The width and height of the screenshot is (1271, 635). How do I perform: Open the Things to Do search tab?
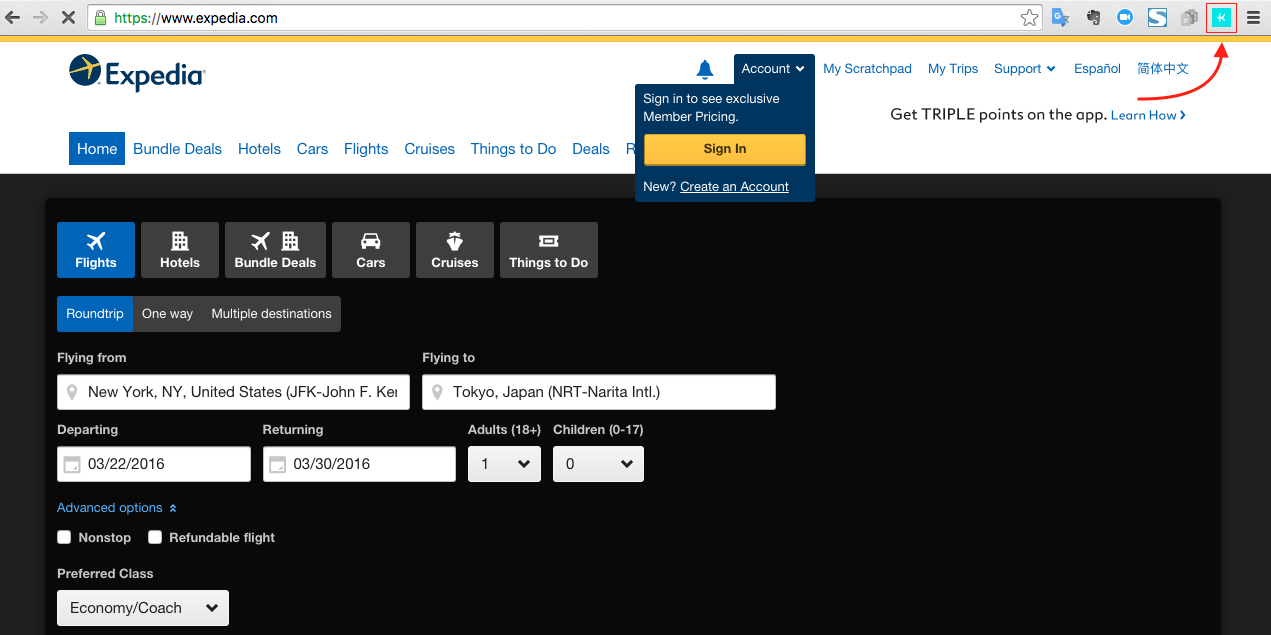pos(549,250)
